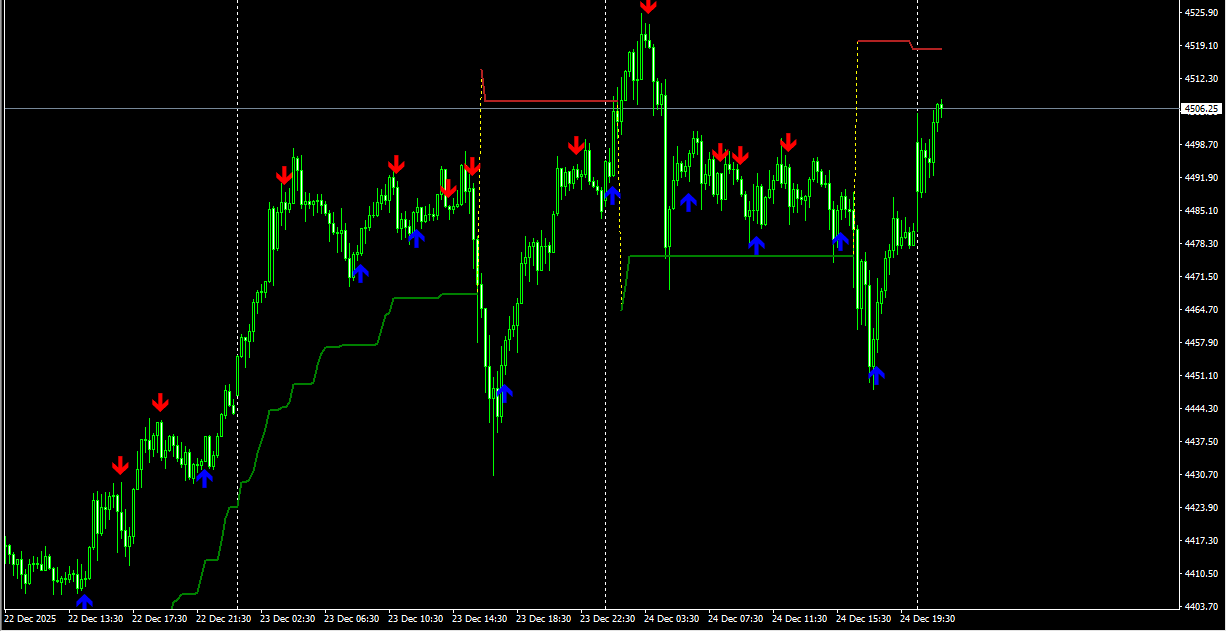Select the blue up arrow near 23 Dec 06:30
1227x632 pixels.
click(x=360, y=272)
